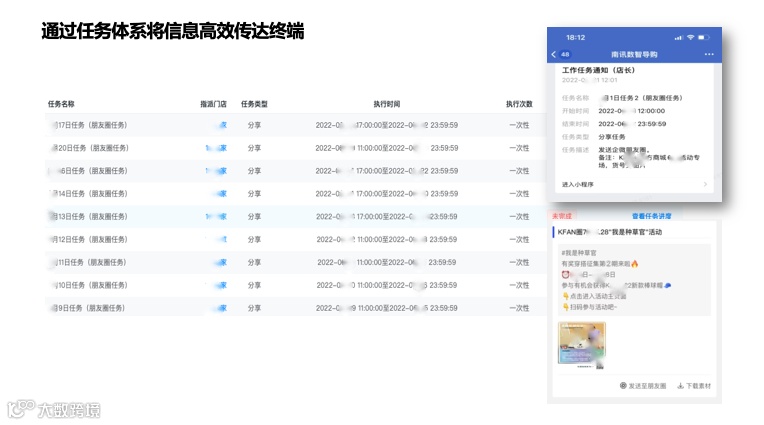
Task: Click 任务名称 column header
Action: click(61, 104)
